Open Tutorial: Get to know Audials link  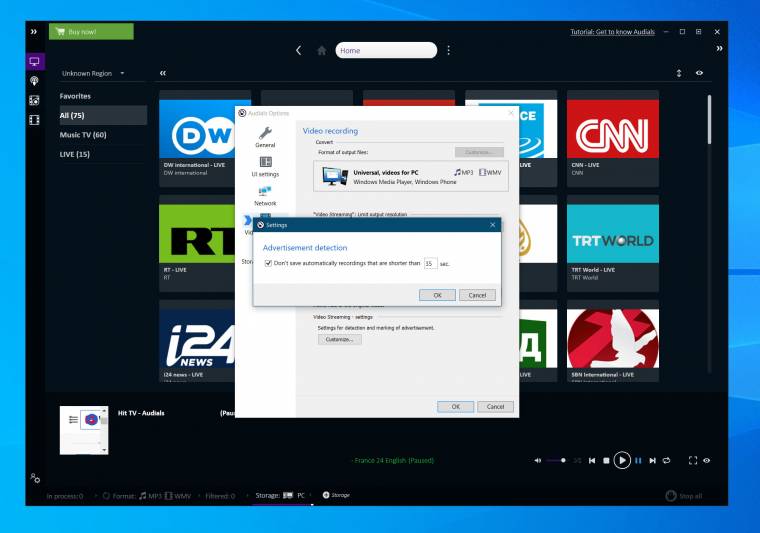tap(612, 32)
